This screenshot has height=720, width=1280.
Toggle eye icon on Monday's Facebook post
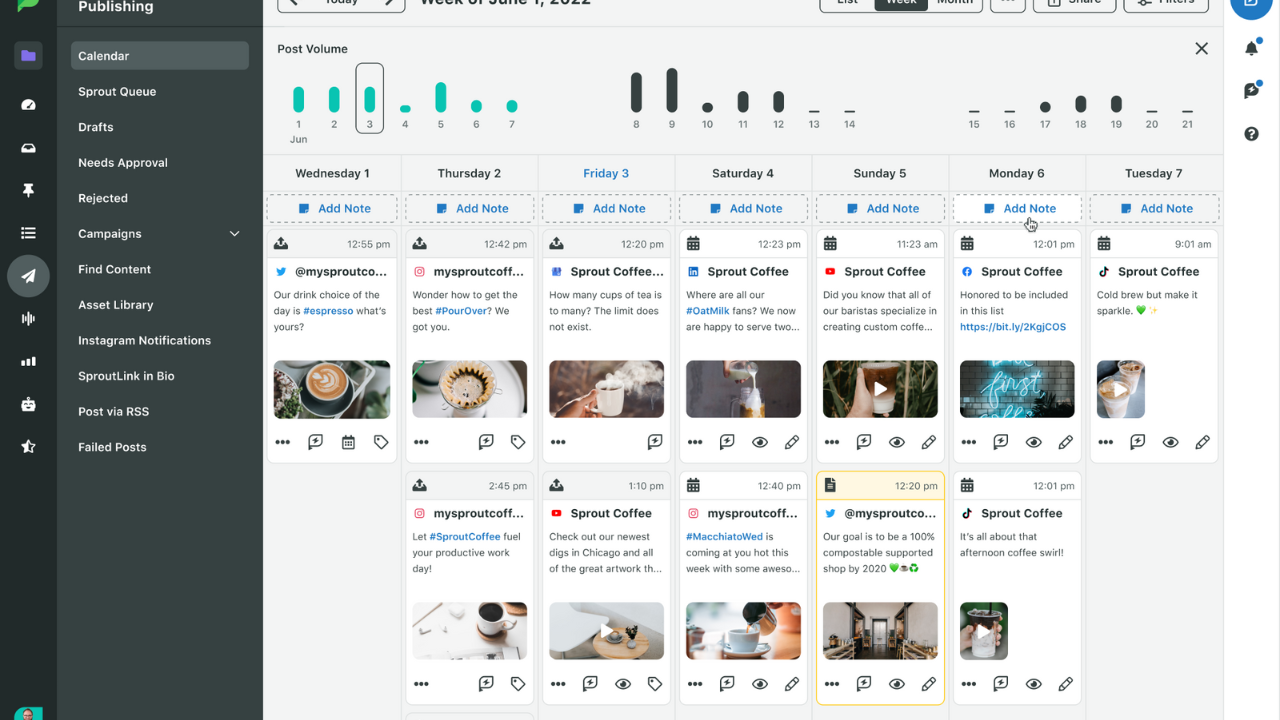(1033, 442)
